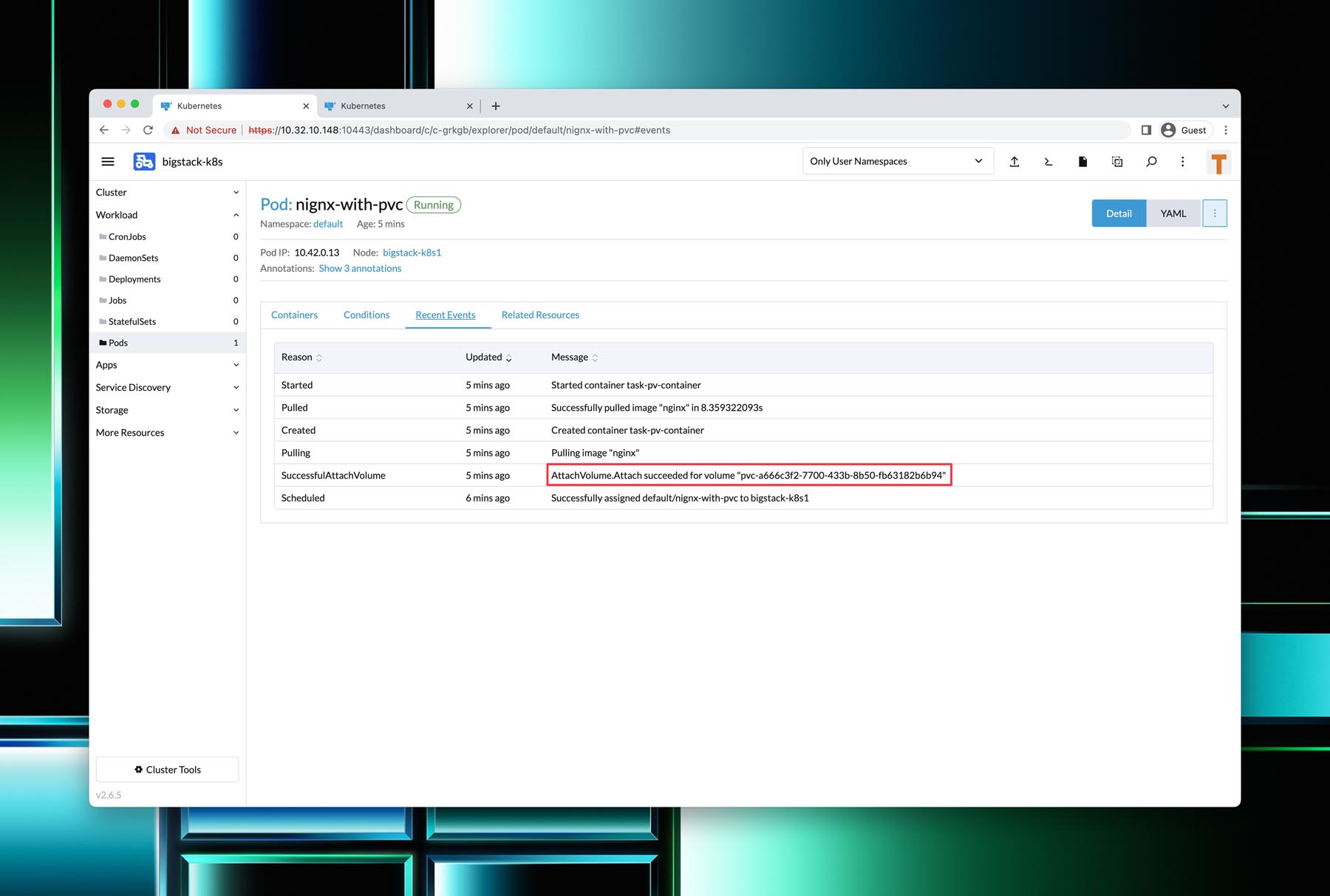Click the Import YAML upload icon
Screen dimensions: 1330x896
(x=1014, y=162)
